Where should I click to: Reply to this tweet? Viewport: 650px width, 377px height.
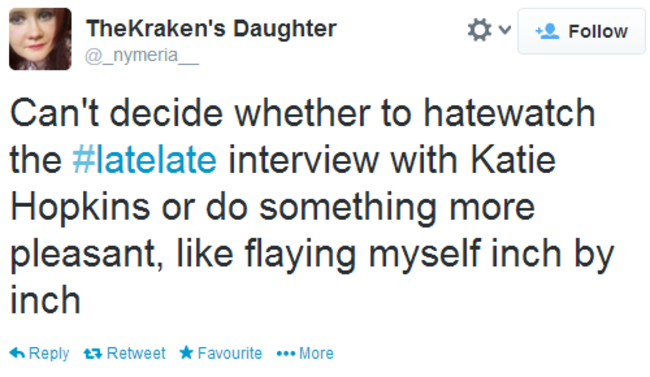click(x=39, y=353)
